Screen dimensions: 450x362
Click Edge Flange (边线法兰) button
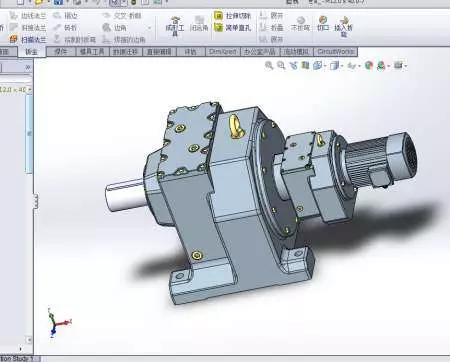(x=28, y=16)
